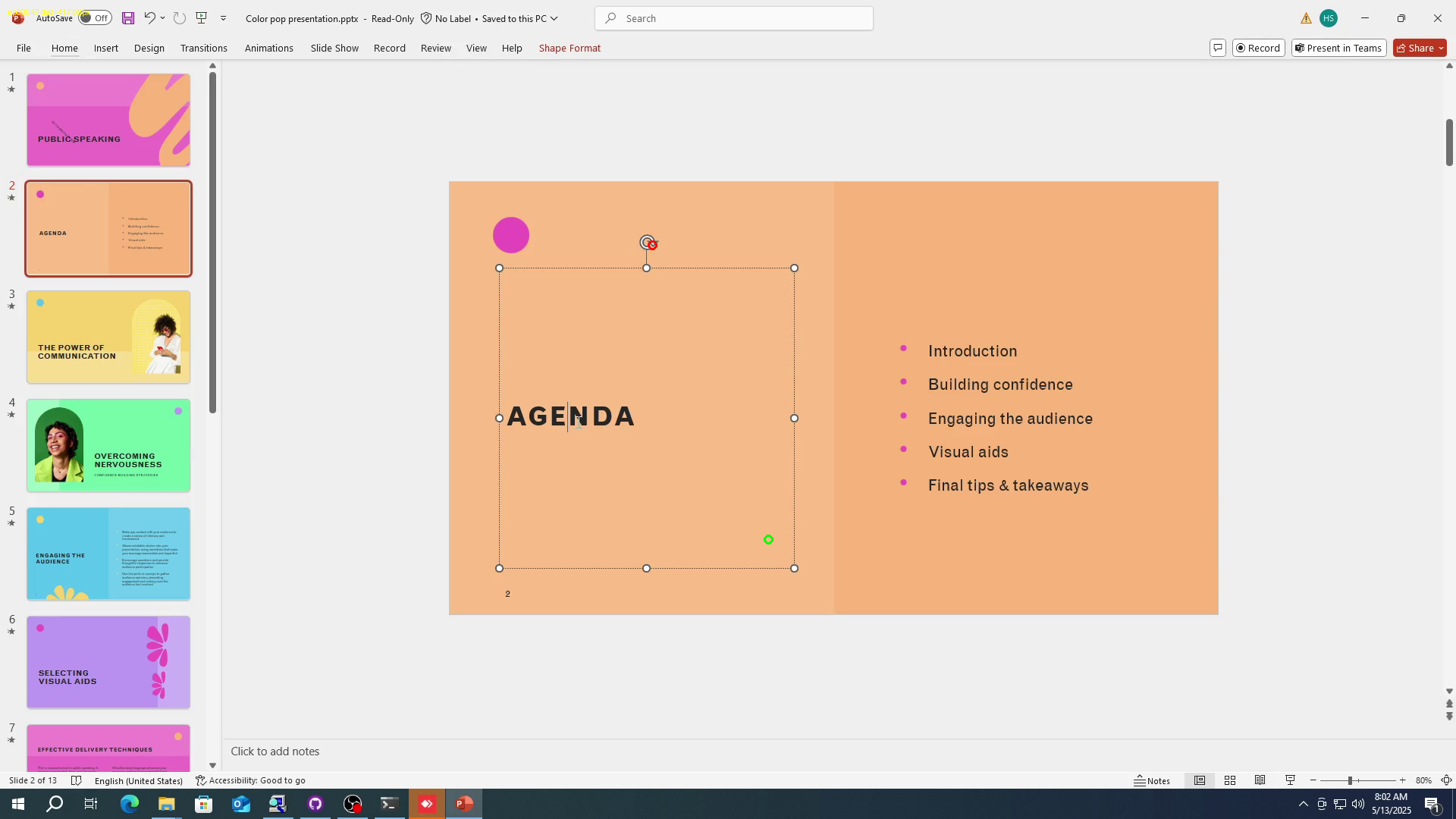Click the zoom slider handle
This screenshot has height=819, width=1456.
[x=1350, y=780]
